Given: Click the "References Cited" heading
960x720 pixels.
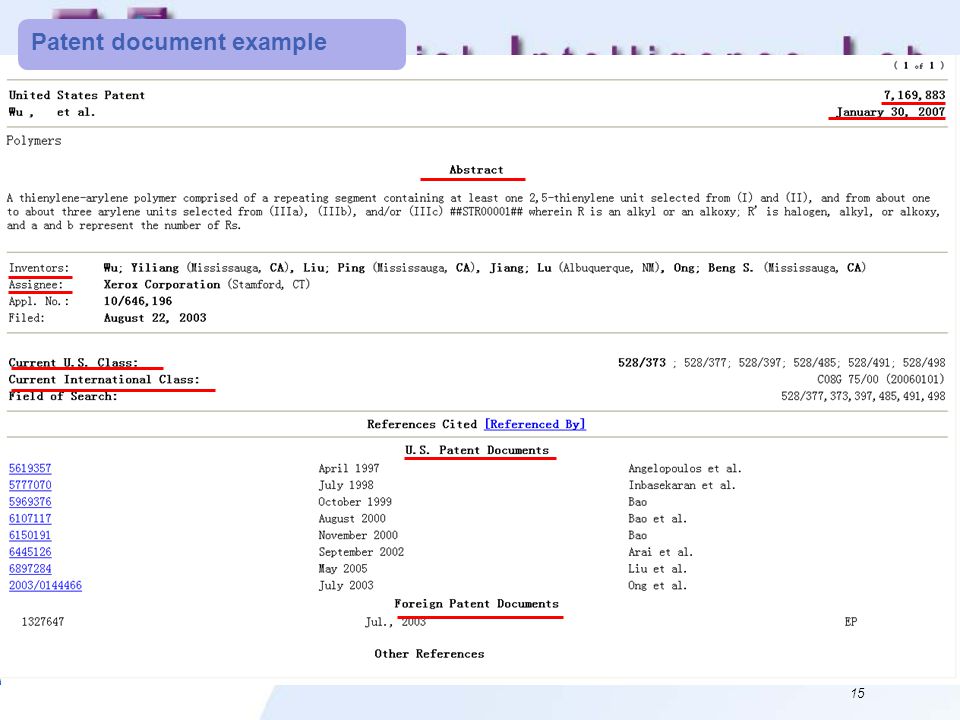Looking at the screenshot, I should tap(422, 424).
